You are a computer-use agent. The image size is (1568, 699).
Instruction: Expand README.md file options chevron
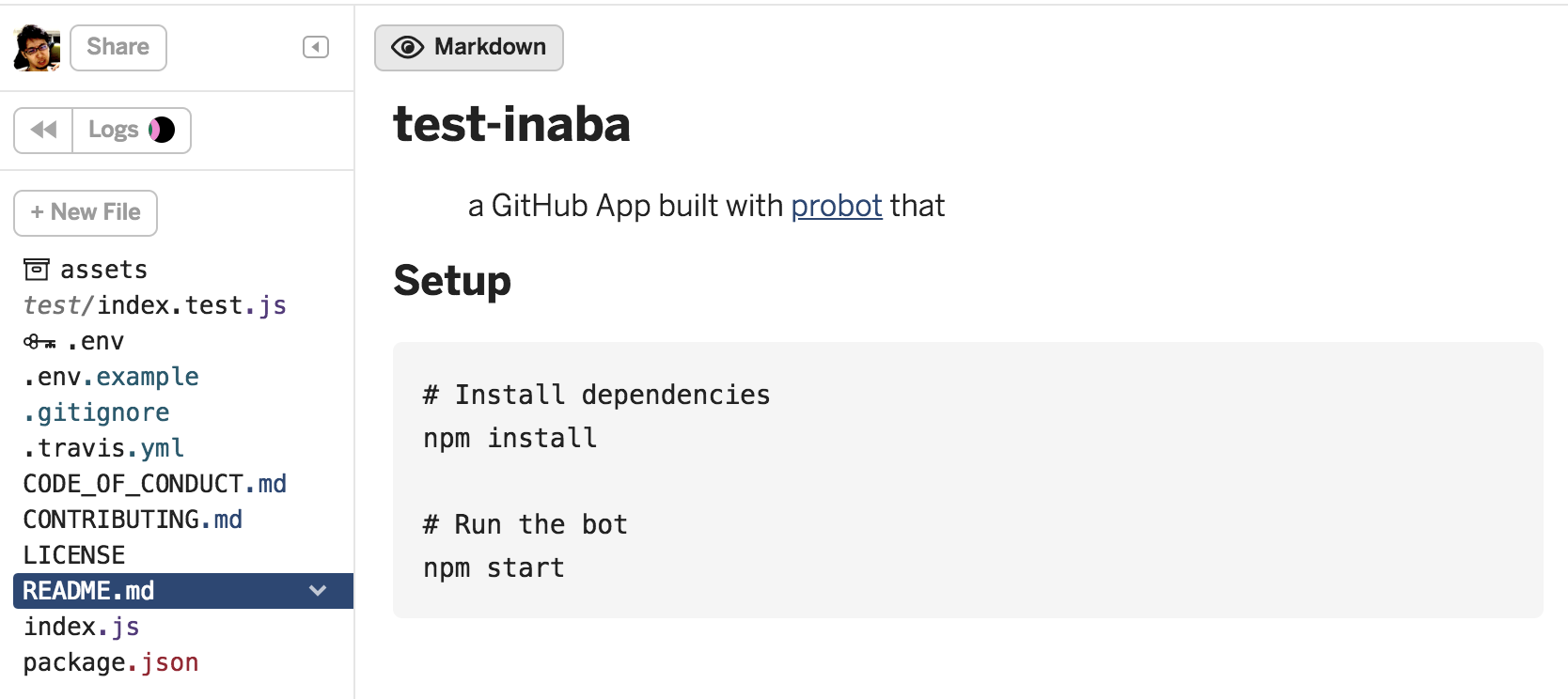click(x=318, y=591)
